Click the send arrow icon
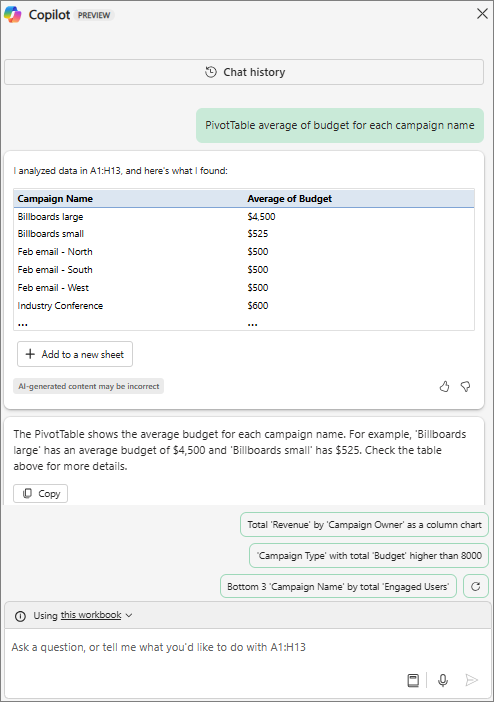The width and height of the screenshot is (494, 702). tap(471, 680)
